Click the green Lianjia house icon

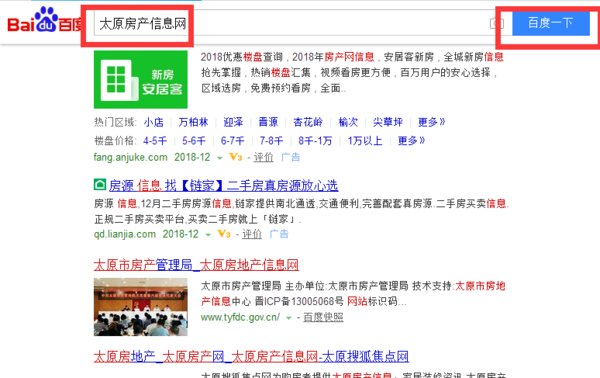click(x=100, y=185)
